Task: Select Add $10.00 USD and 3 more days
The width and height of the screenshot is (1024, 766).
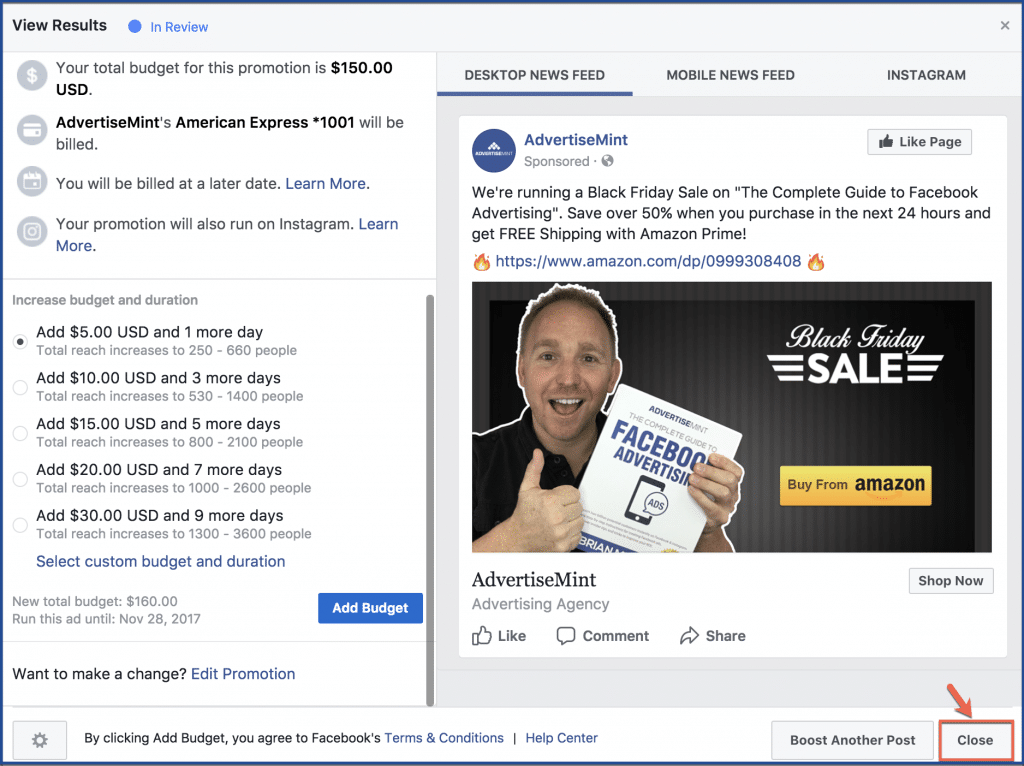Action: [20, 387]
